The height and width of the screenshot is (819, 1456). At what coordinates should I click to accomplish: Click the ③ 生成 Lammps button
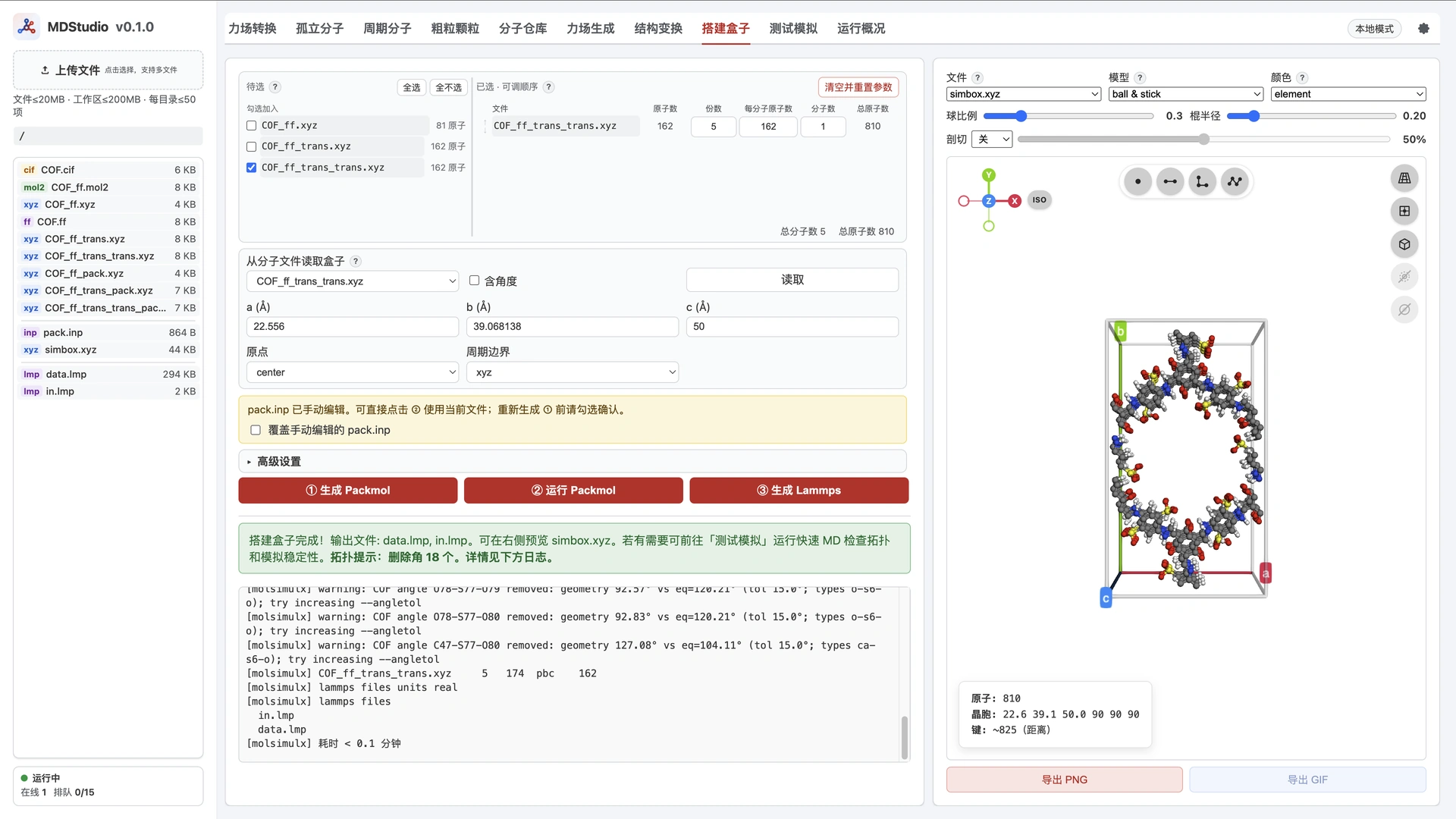[799, 491]
